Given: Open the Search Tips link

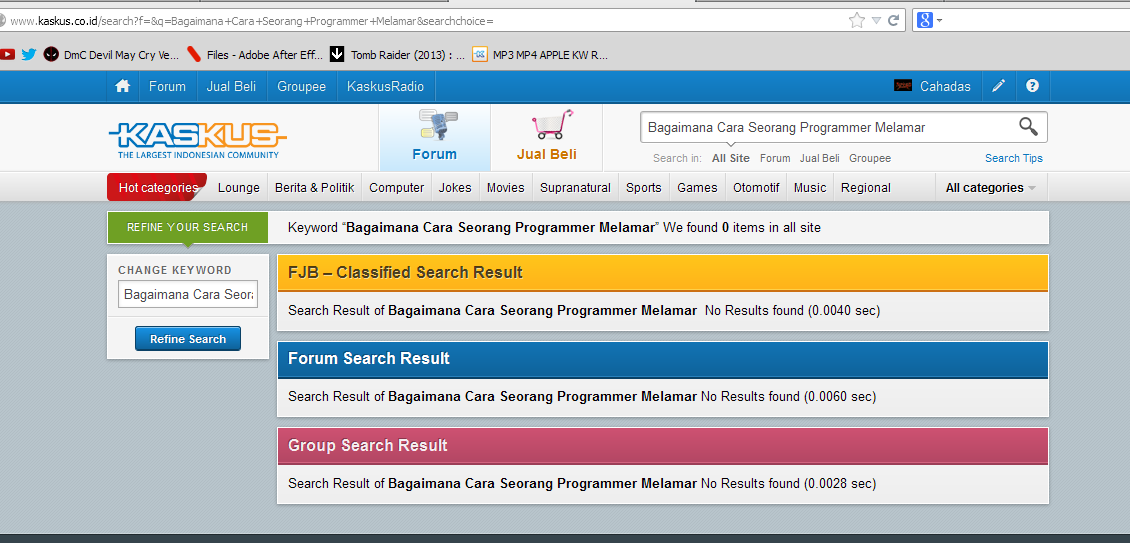Looking at the screenshot, I should 1013,158.
